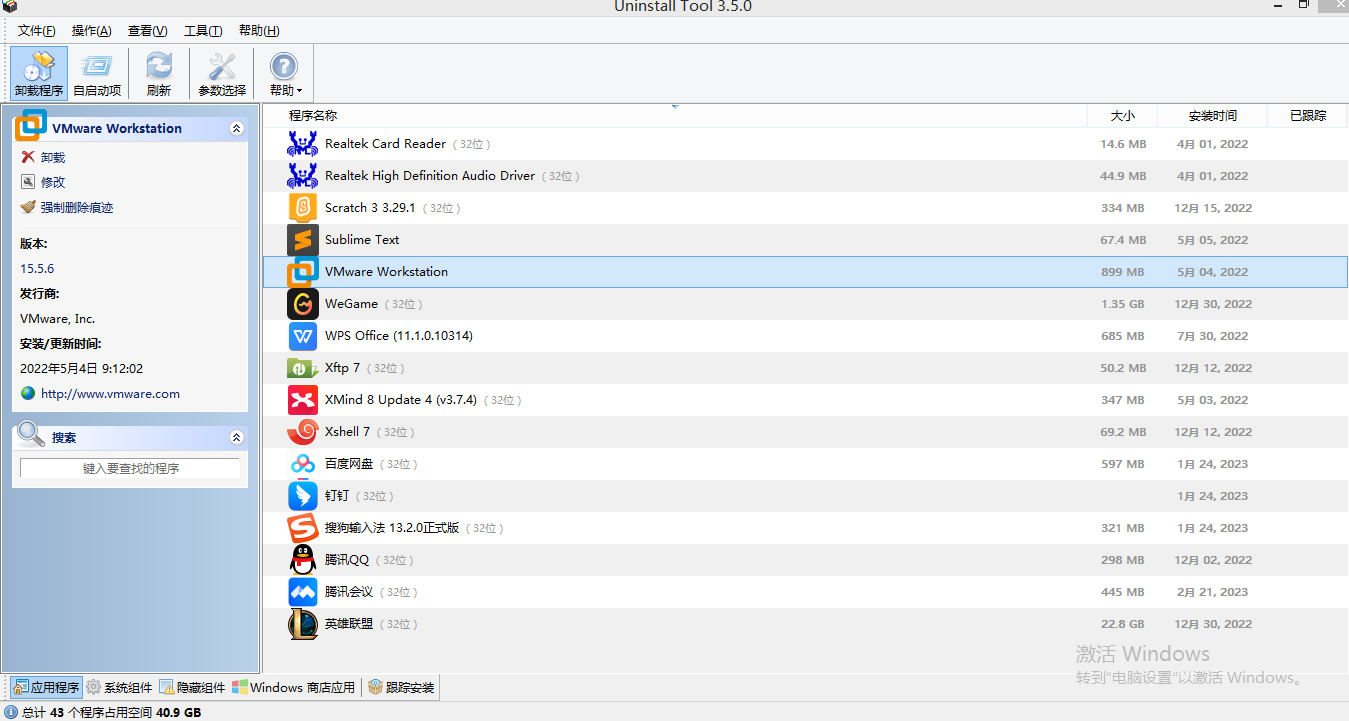Click Modify (修改) in details panel
Image resolution: width=1349 pixels, height=721 pixels.
click(52, 182)
